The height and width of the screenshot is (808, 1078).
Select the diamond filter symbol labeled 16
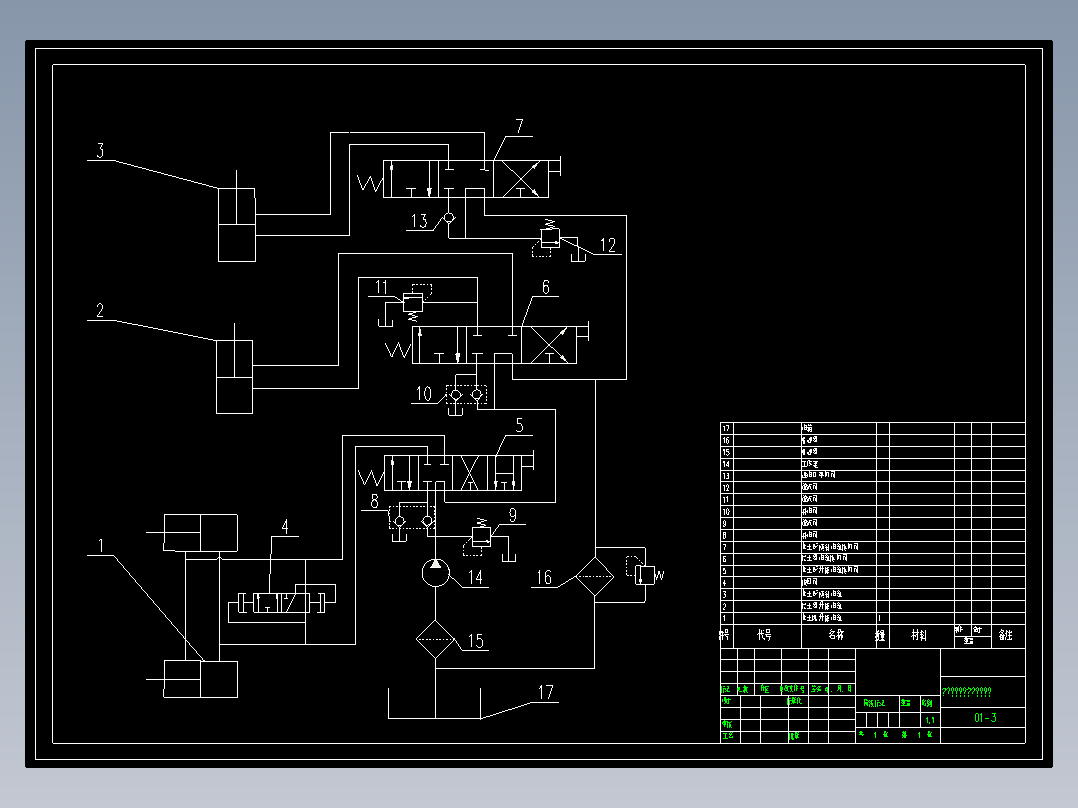(x=594, y=576)
